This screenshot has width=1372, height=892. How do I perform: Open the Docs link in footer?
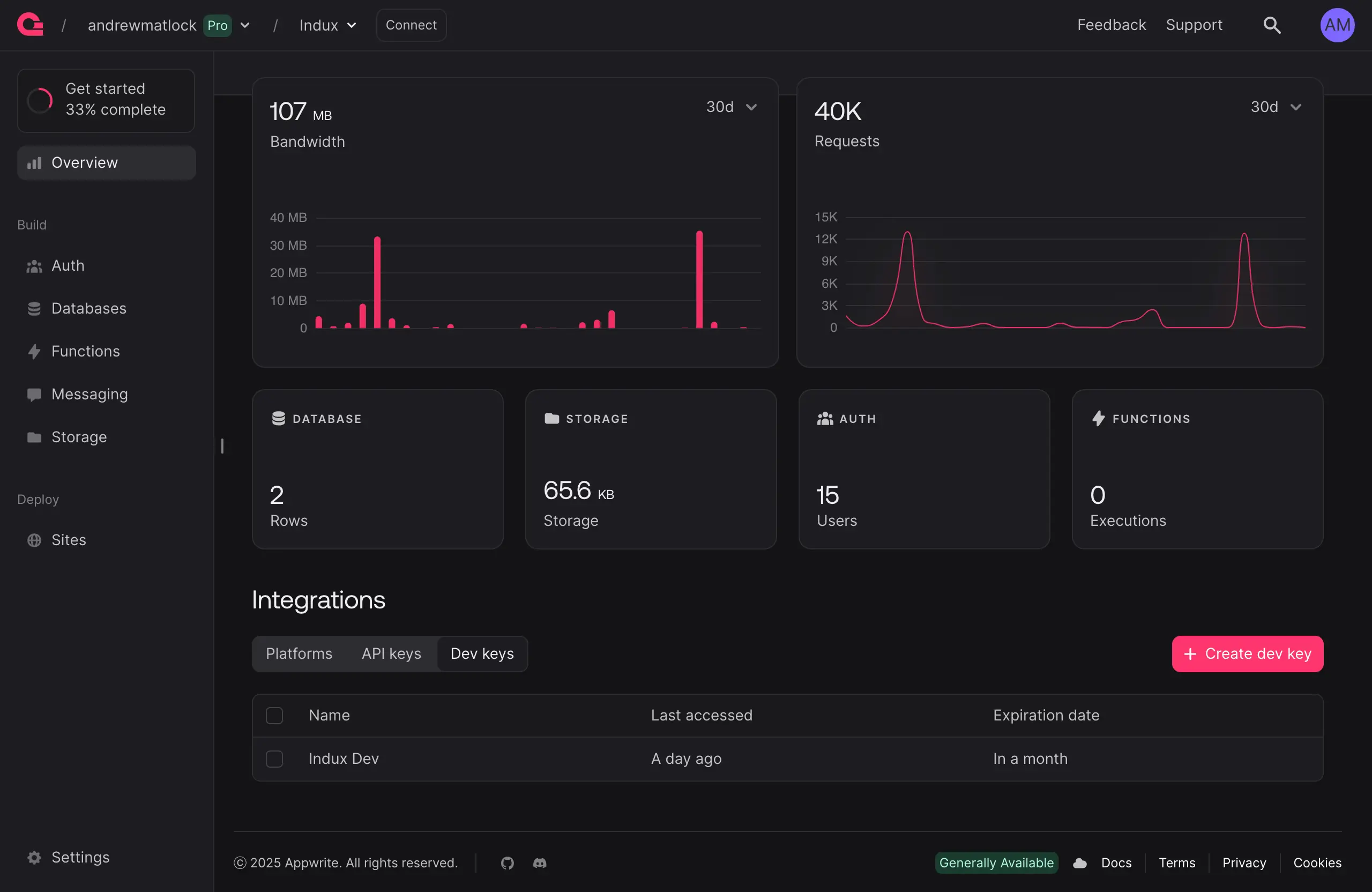pyautogui.click(x=1116, y=863)
